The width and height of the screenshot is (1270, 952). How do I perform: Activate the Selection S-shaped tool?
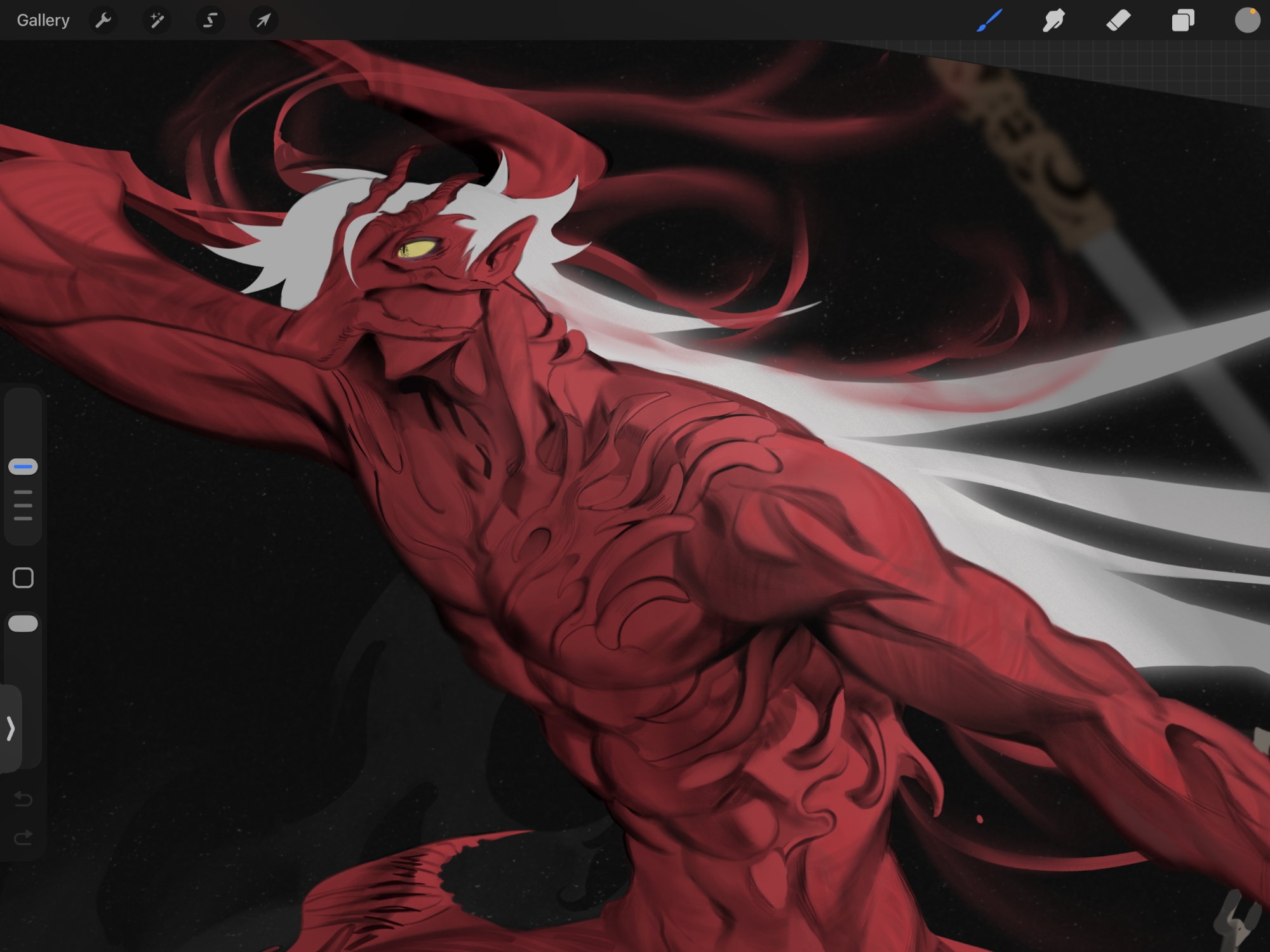[x=210, y=20]
